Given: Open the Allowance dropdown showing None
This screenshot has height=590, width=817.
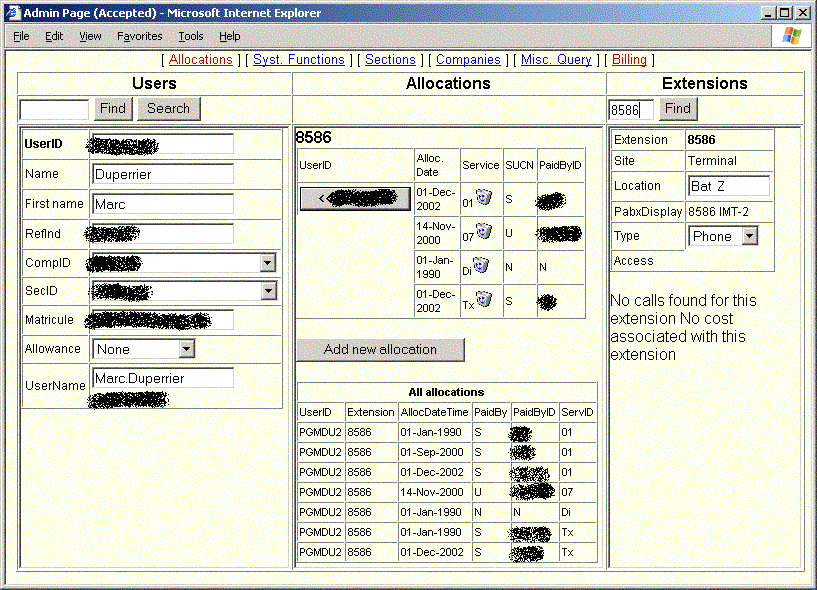Looking at the screenshot, I should [x=186, y=349].
